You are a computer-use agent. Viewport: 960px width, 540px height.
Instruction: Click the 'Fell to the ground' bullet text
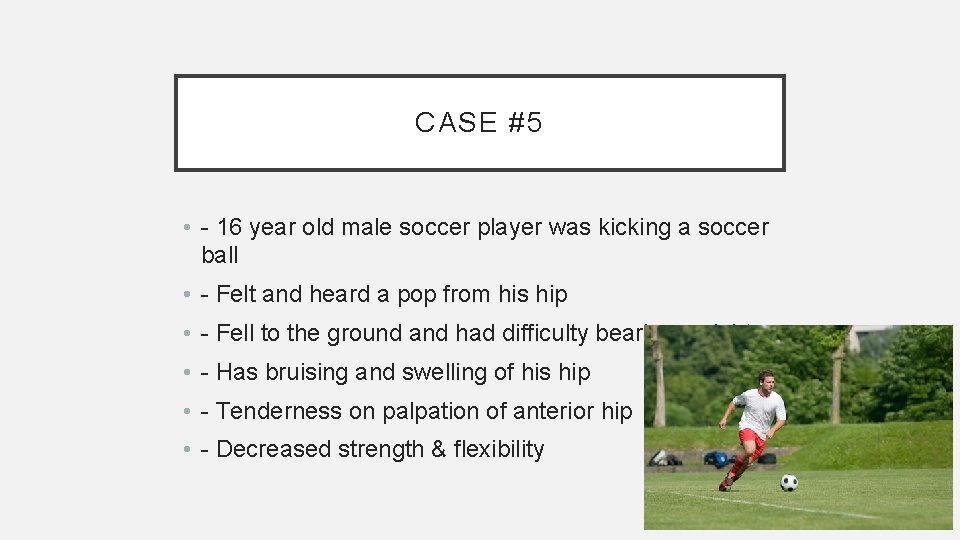[422, 333]
